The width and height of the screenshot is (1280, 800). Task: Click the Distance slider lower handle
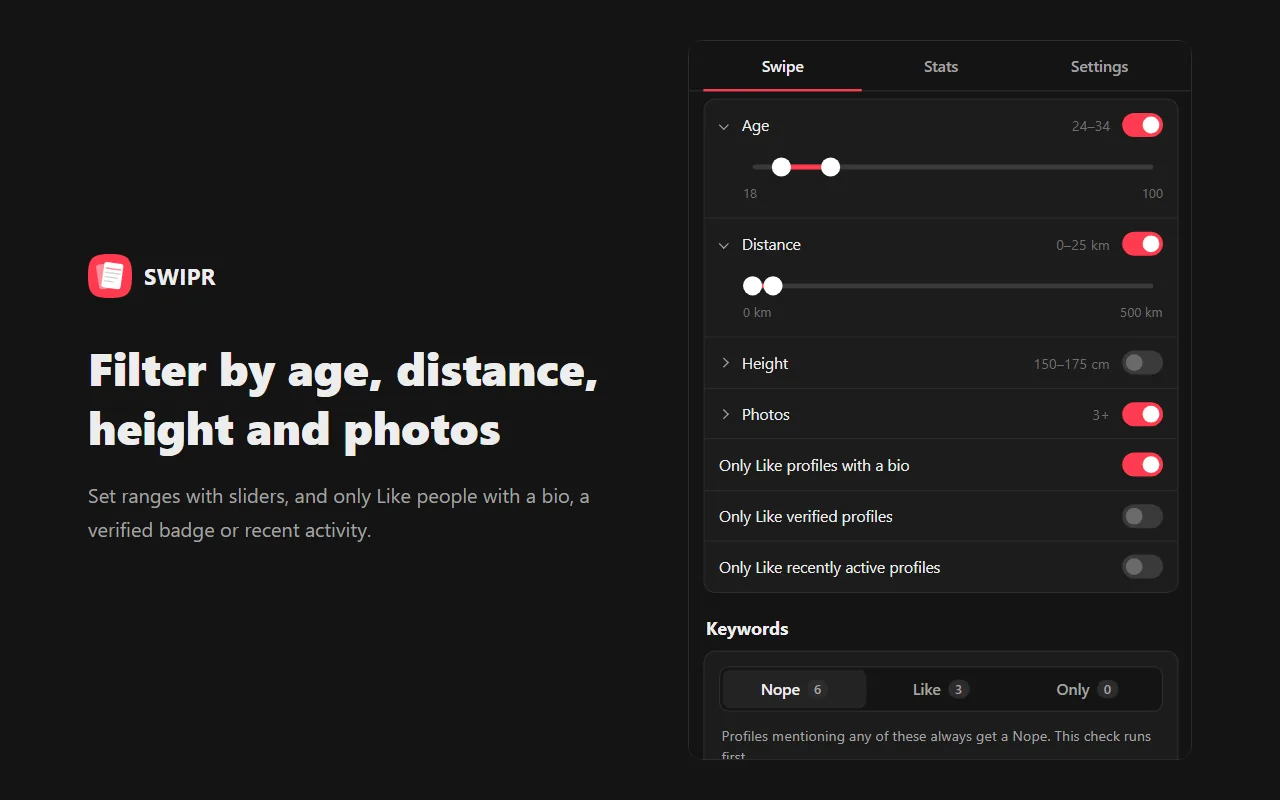pyautogui.click(x=752, y=286)
